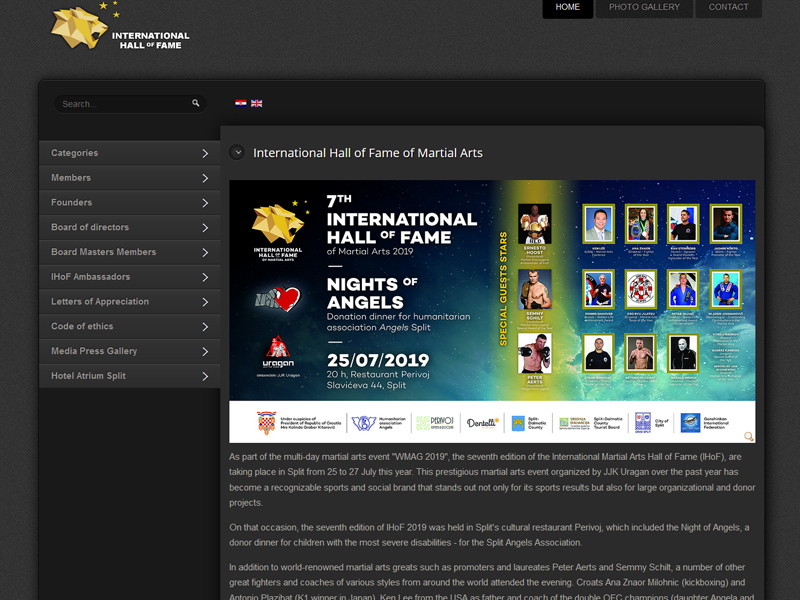
Task: Open the CONTACT page
Action: coord(728,7)
